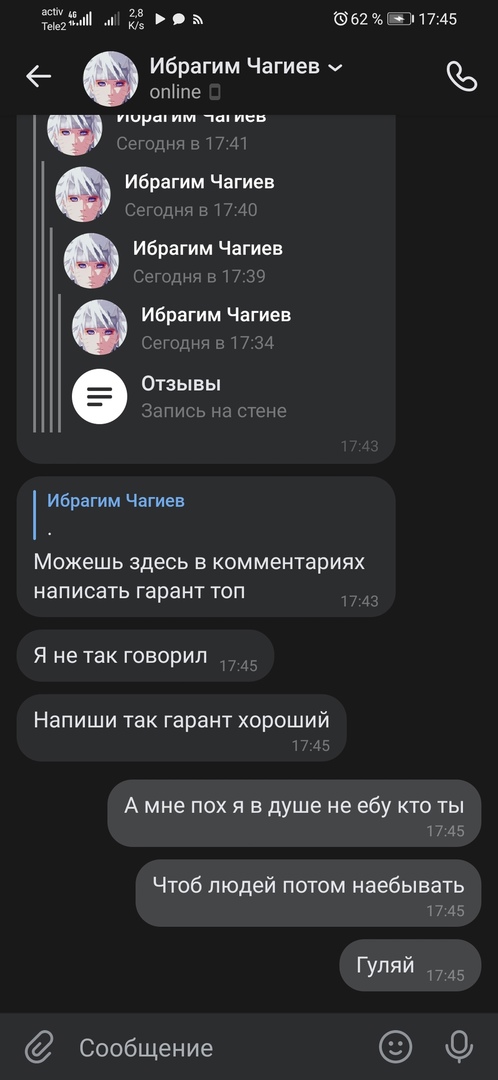The height and width of the screenshot is (1080, 498).
Task: Tap quoted reply from Ибрагим Чагиев in blue
Action: pyautogui.click(x=116, y=501)
